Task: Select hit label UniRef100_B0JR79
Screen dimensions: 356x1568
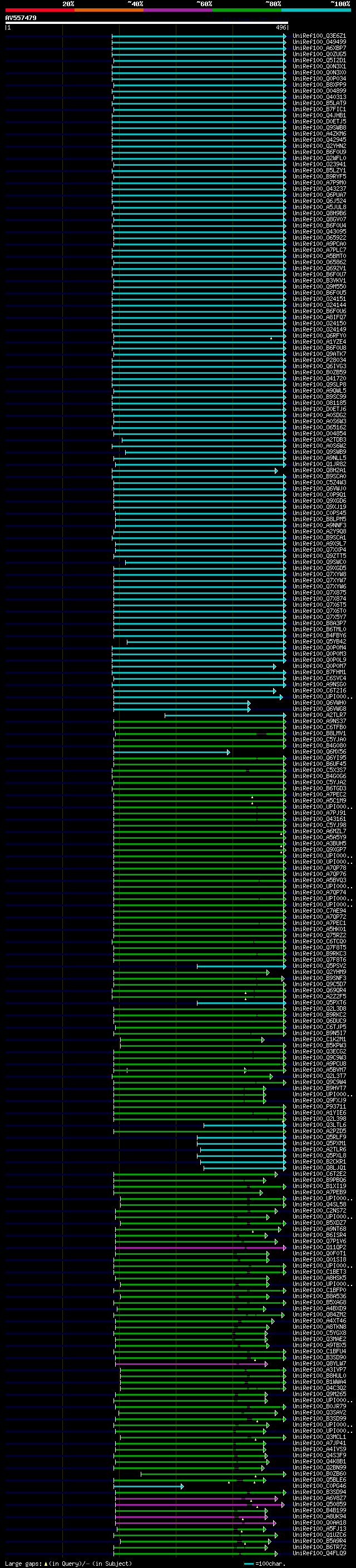Action: coord(319,1407)
